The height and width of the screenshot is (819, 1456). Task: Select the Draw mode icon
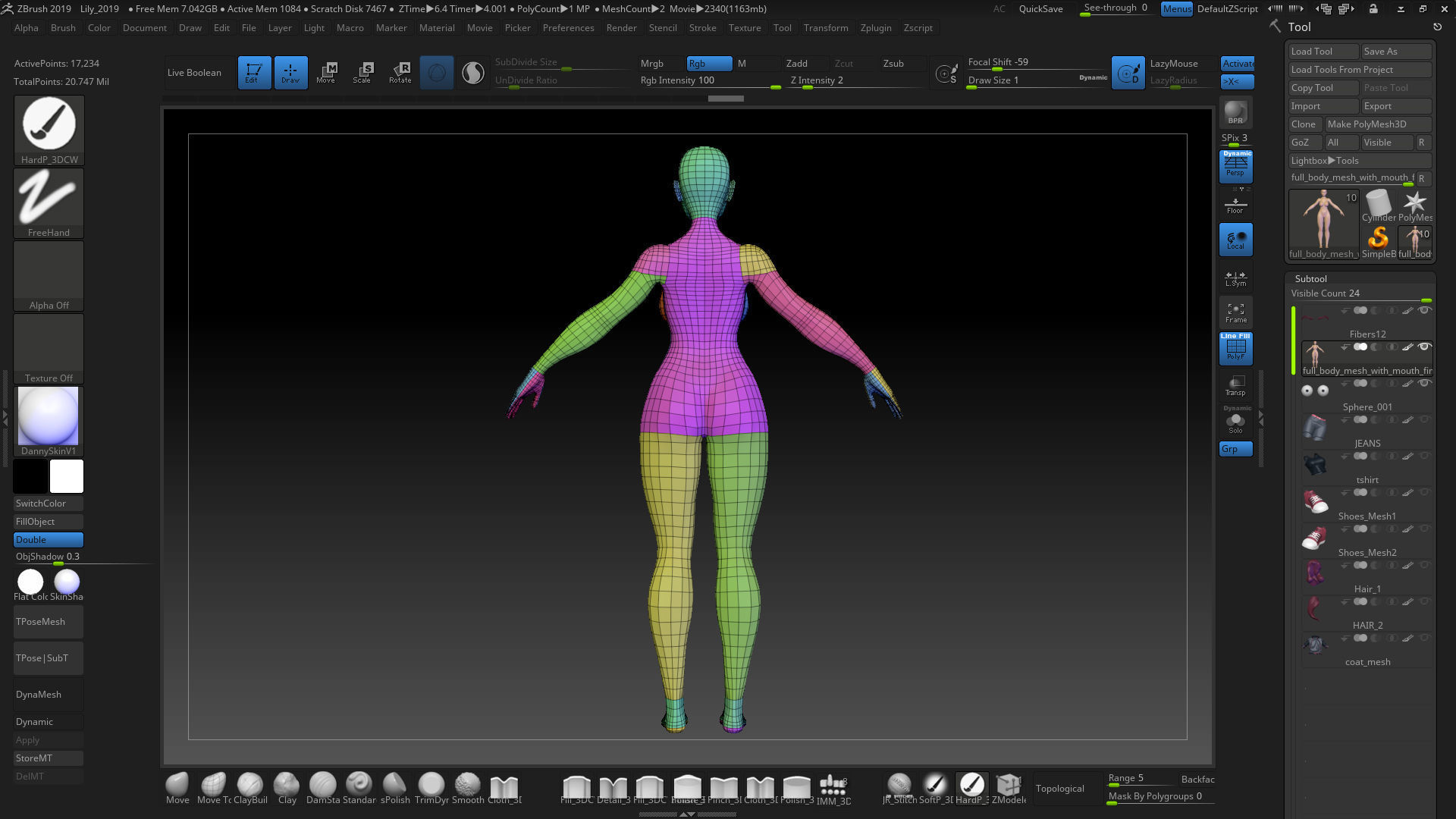(290, 73)
